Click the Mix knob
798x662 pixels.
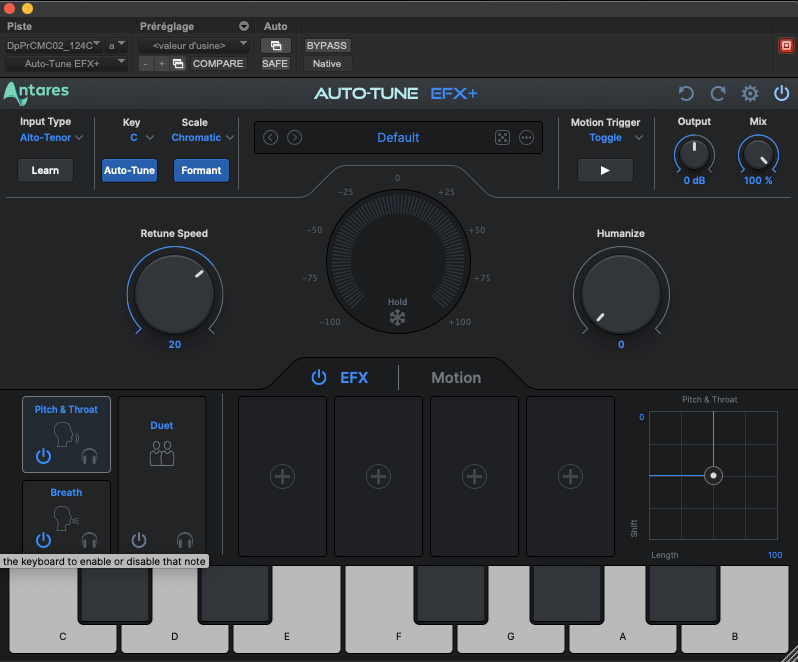(x=758, y=154)
